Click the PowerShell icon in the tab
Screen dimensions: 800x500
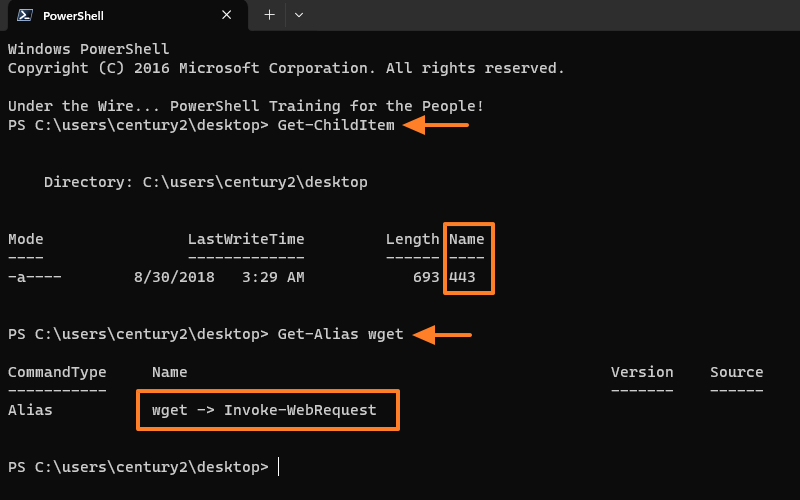24,16
